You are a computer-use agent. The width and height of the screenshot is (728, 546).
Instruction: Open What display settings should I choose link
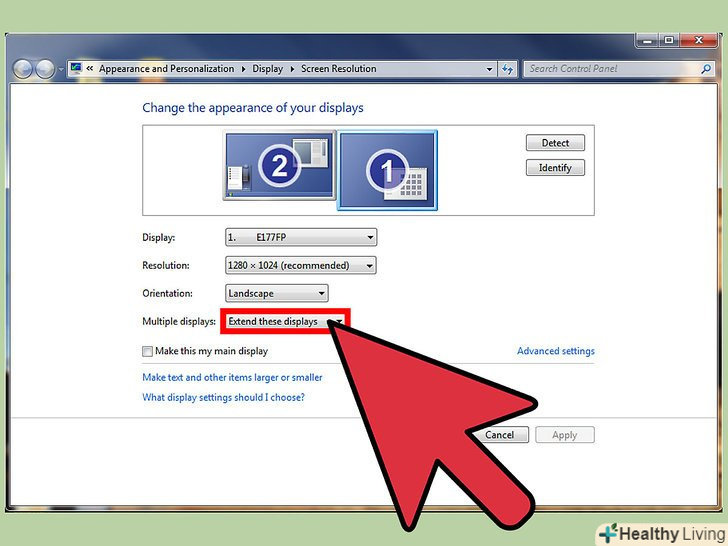223,397
